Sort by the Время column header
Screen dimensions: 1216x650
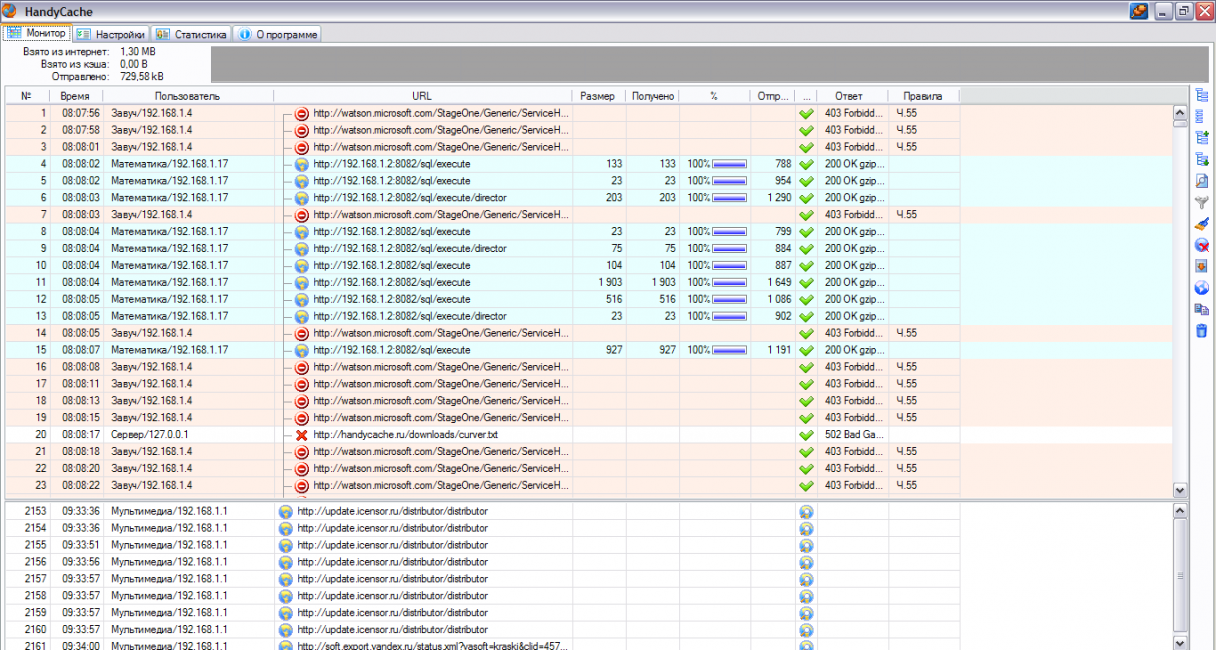click(x=75, y=96)
